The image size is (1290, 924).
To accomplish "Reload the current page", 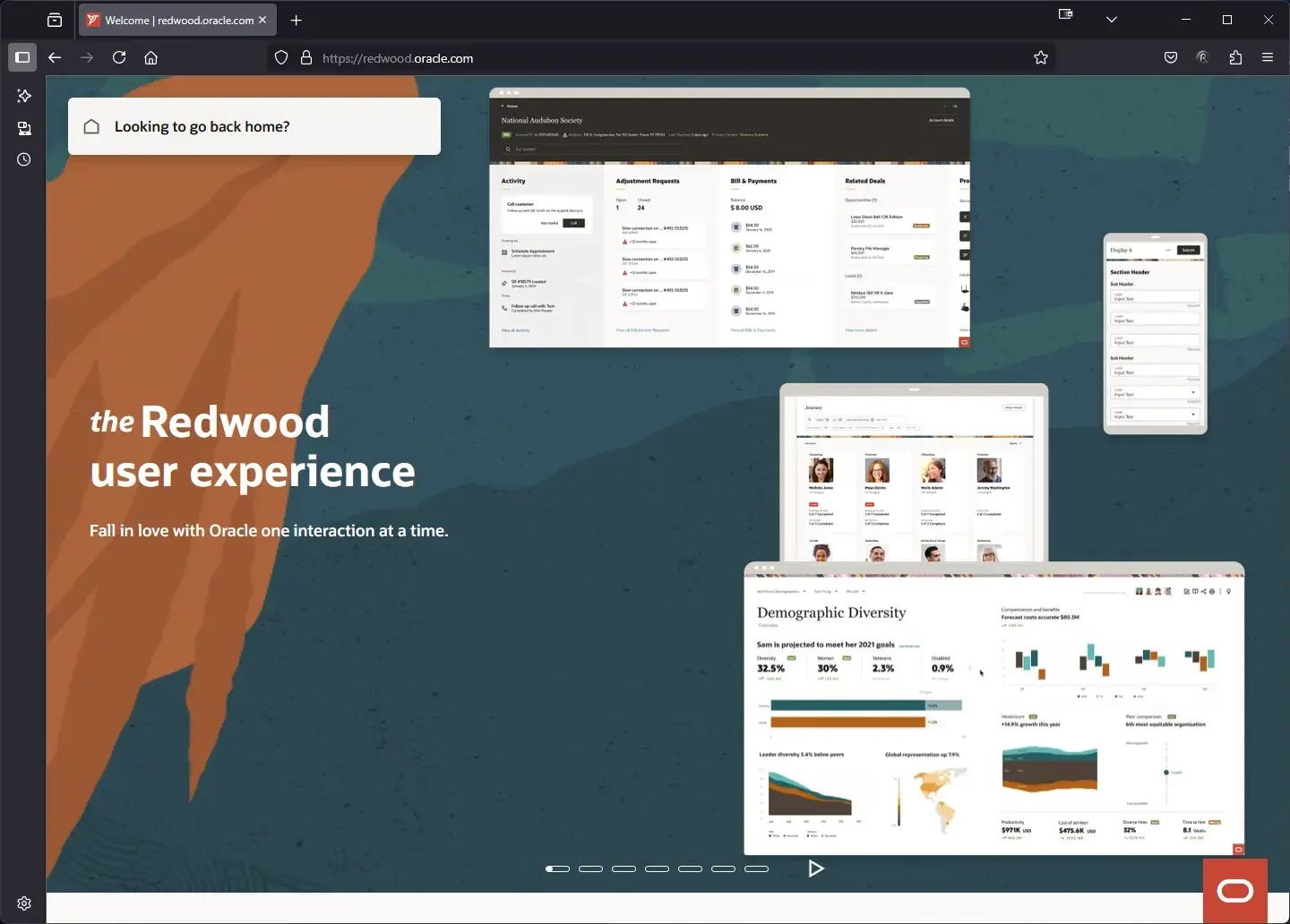I will 119,57.
